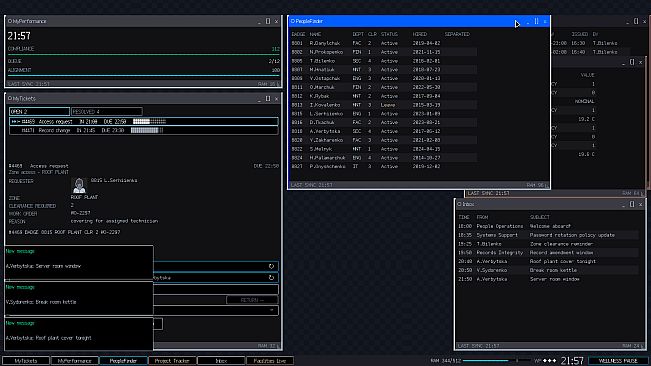
Task: Click the STATUS column header in PeopleFinder
Action: (389, 34)
